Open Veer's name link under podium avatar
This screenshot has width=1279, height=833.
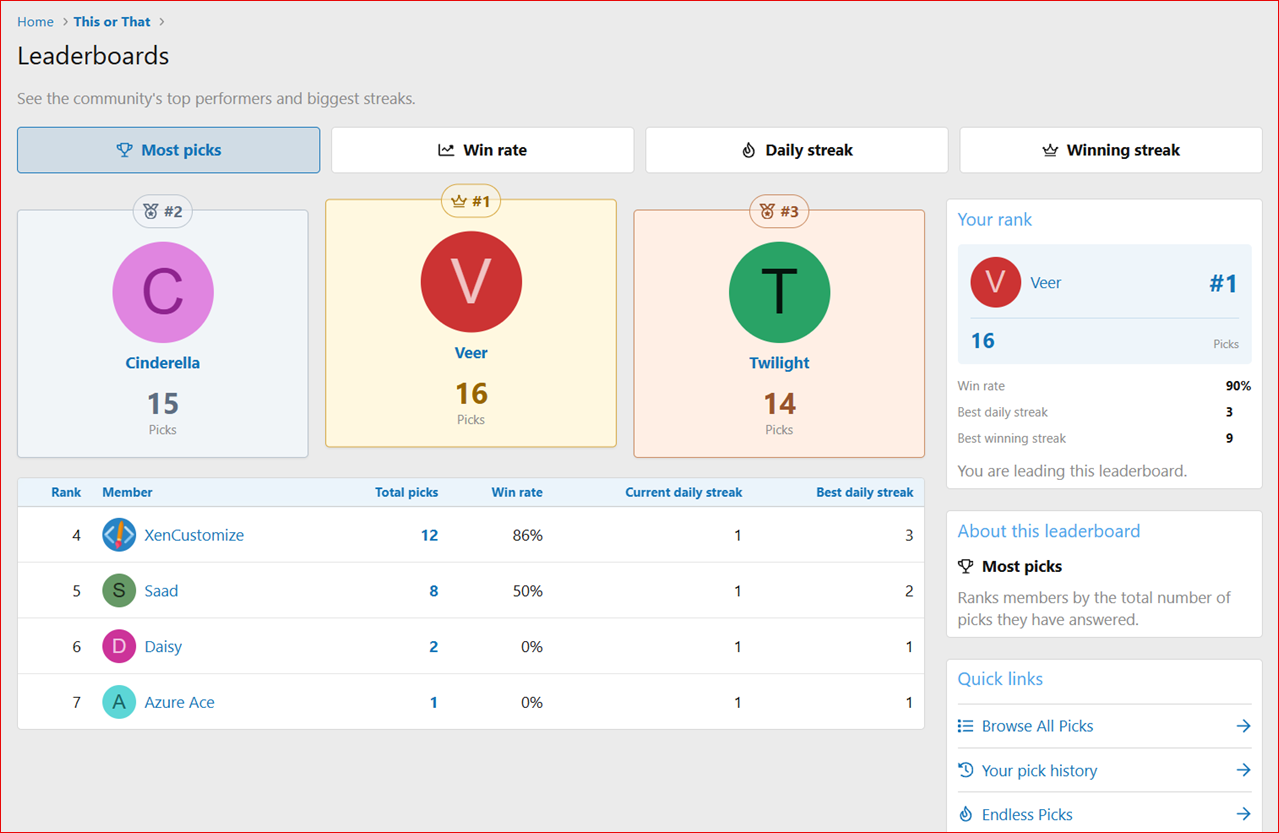(471, 353)
